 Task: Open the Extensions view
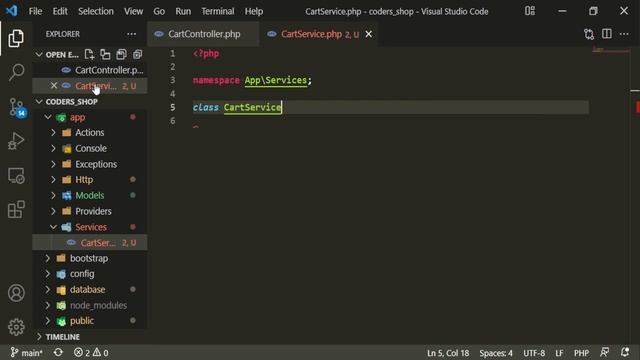tap(16, 209)
